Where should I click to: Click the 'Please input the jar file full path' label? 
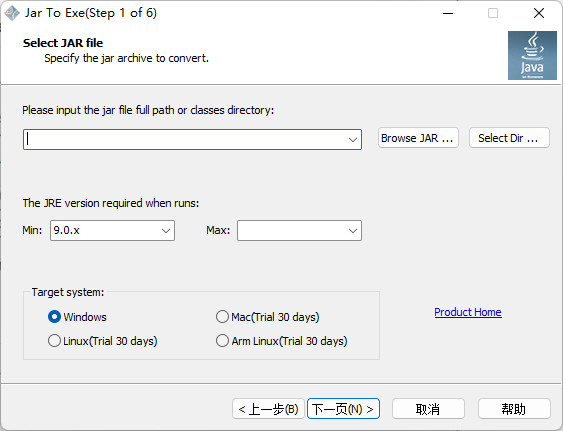pos(148,110)
